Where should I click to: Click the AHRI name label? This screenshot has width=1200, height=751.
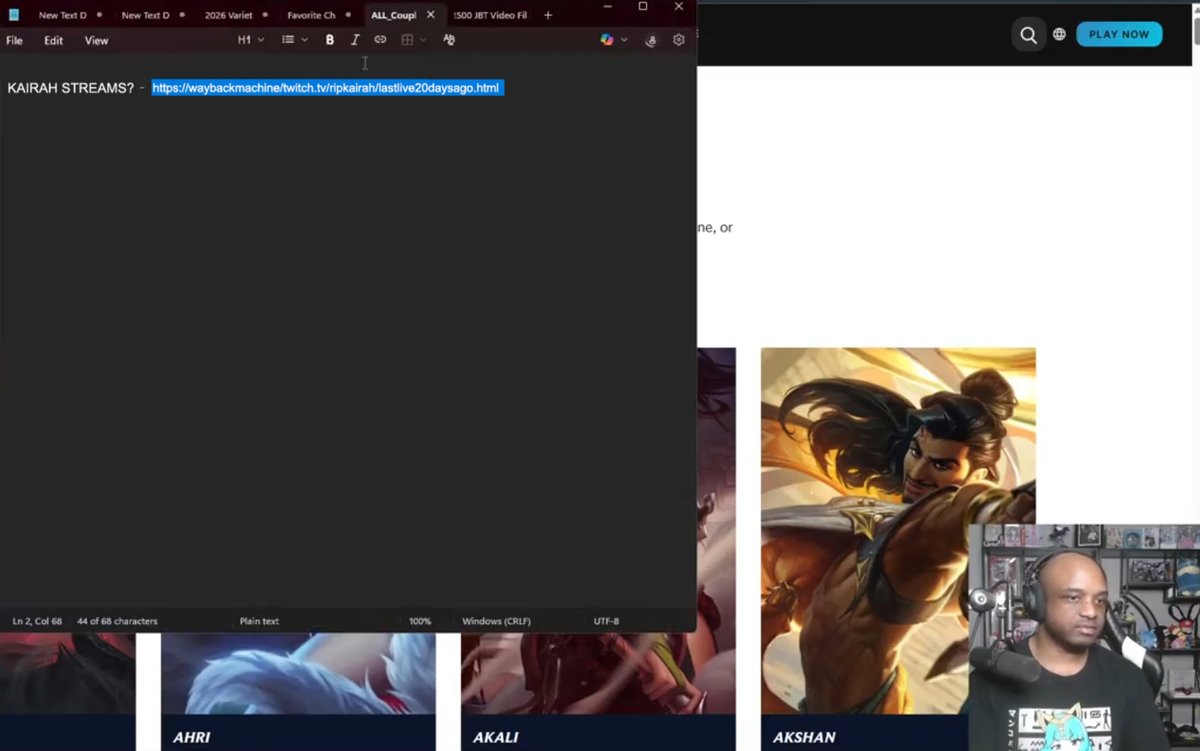pos(191,737)
